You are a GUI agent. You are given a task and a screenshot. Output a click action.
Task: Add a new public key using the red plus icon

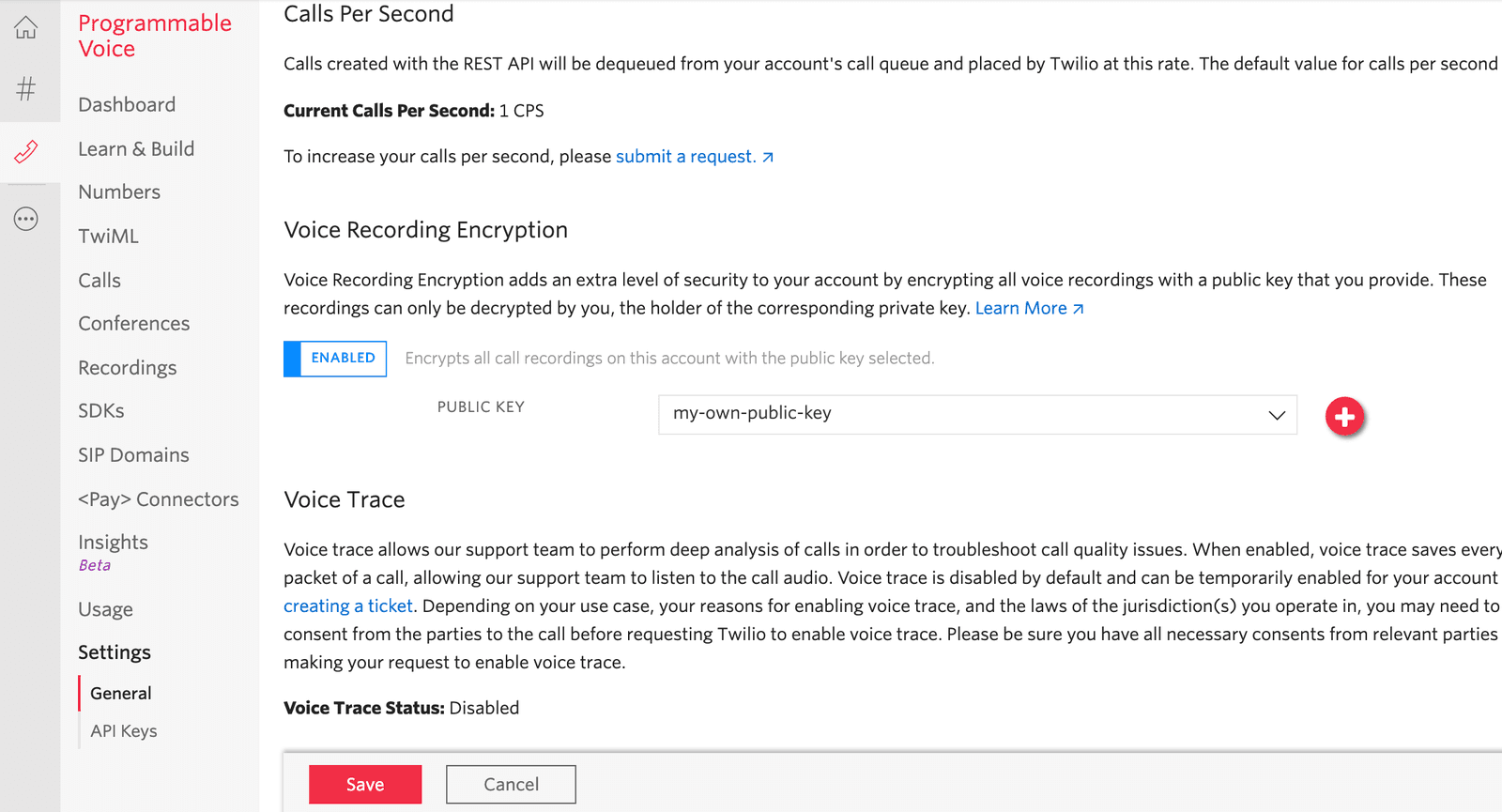pos(1344,416)
